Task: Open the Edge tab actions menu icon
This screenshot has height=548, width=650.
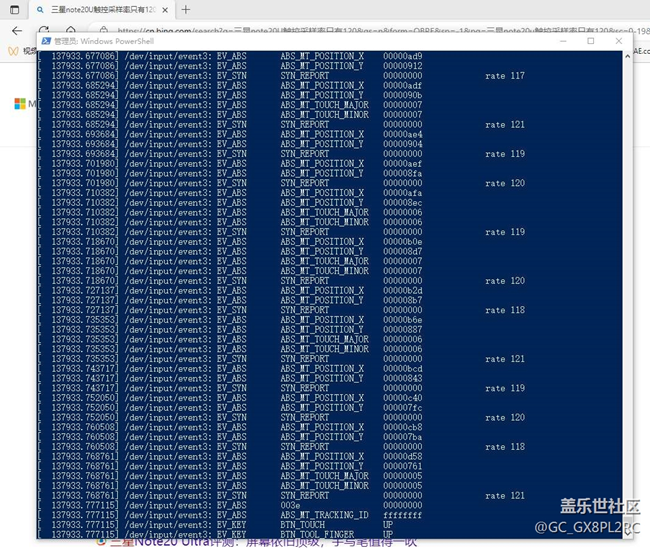Action: pos(13,10)
